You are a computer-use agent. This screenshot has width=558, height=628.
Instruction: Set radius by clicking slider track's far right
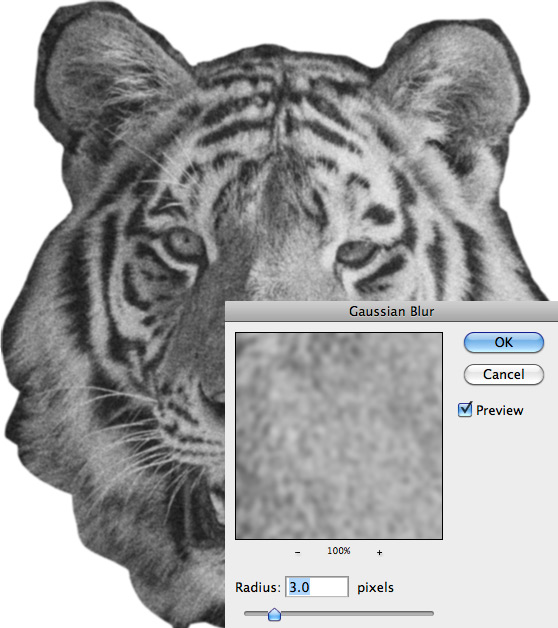pyautogui.click(x=429, y=613)
